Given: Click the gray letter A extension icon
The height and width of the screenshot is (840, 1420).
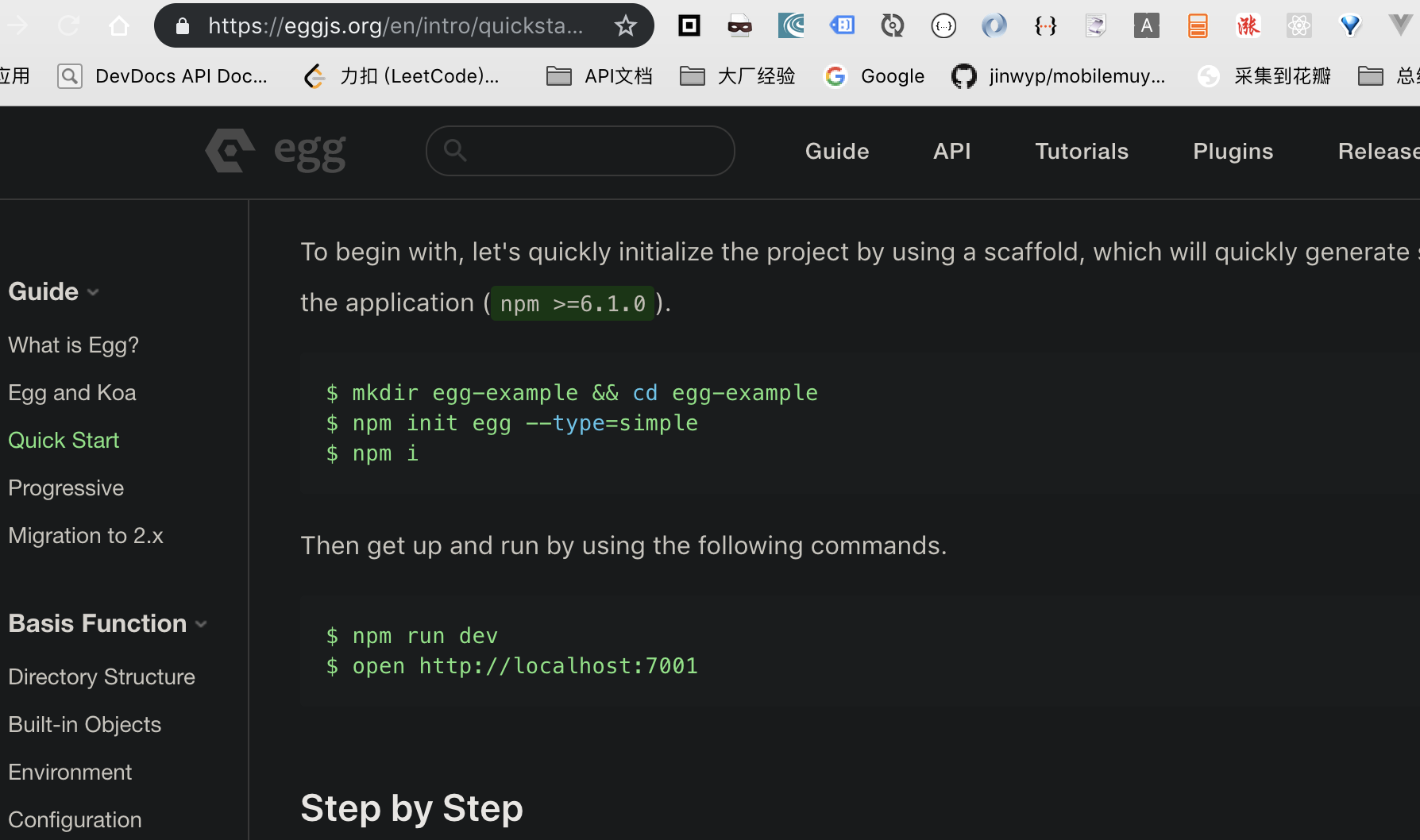Looking at the screenshot, I should (1147, 26).
